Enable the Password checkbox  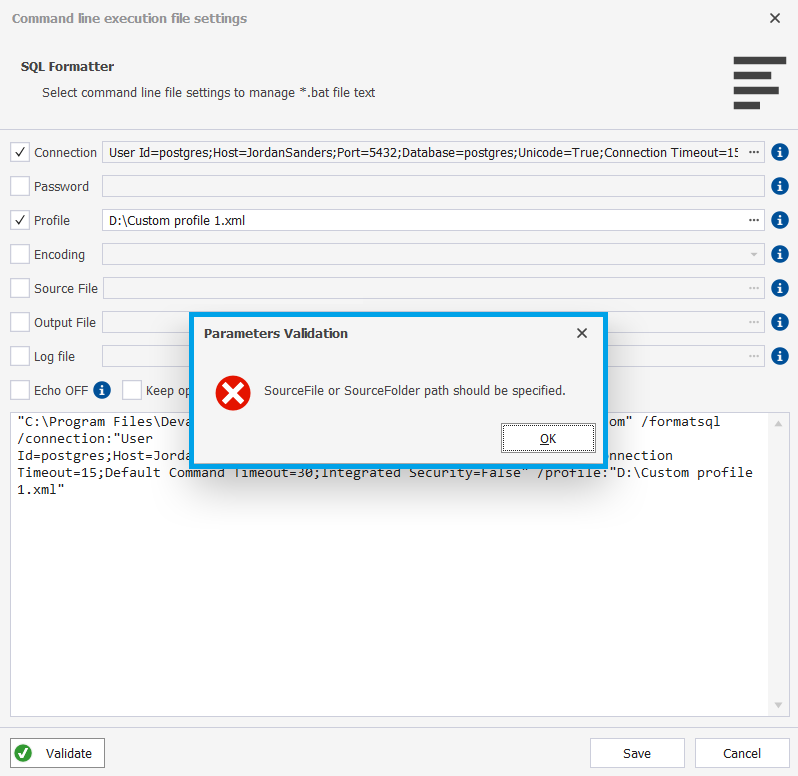[20, 186]
